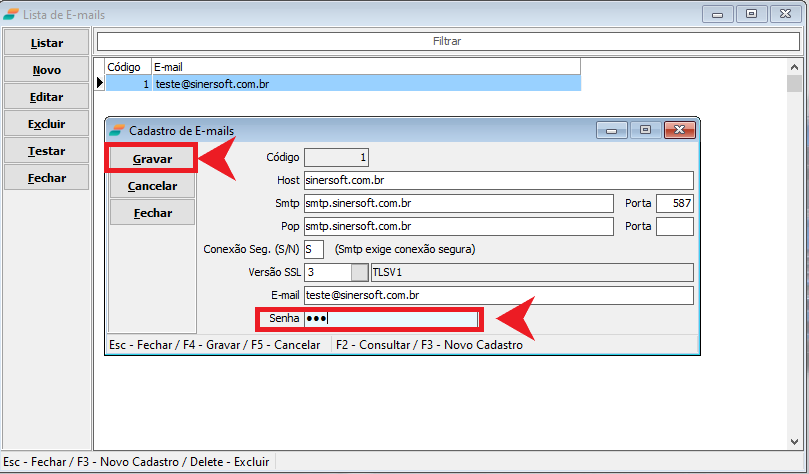Click Cancelar in the Cadastro dialog

point(152,186)
